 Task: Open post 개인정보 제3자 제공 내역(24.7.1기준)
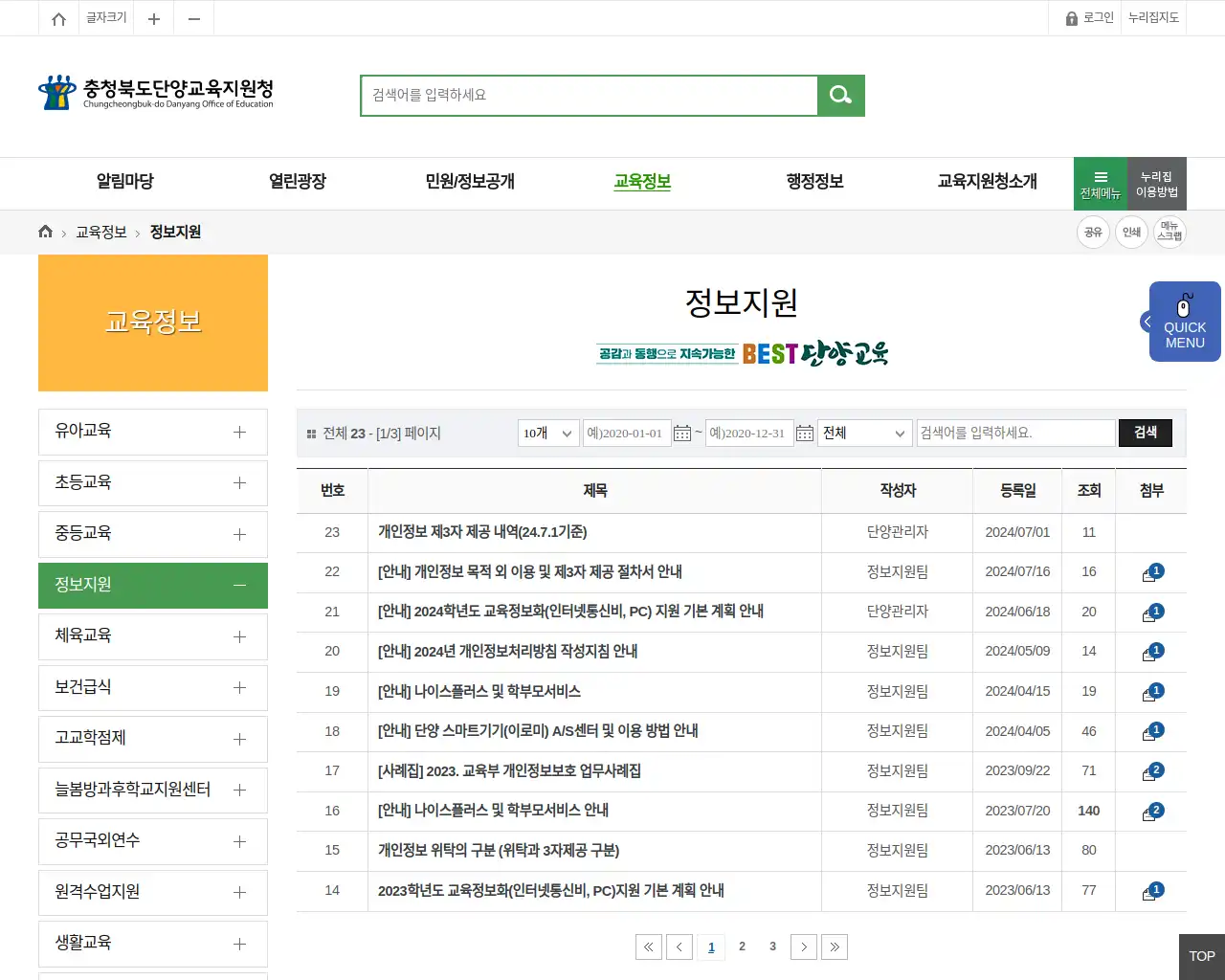[x=482, y=532]
